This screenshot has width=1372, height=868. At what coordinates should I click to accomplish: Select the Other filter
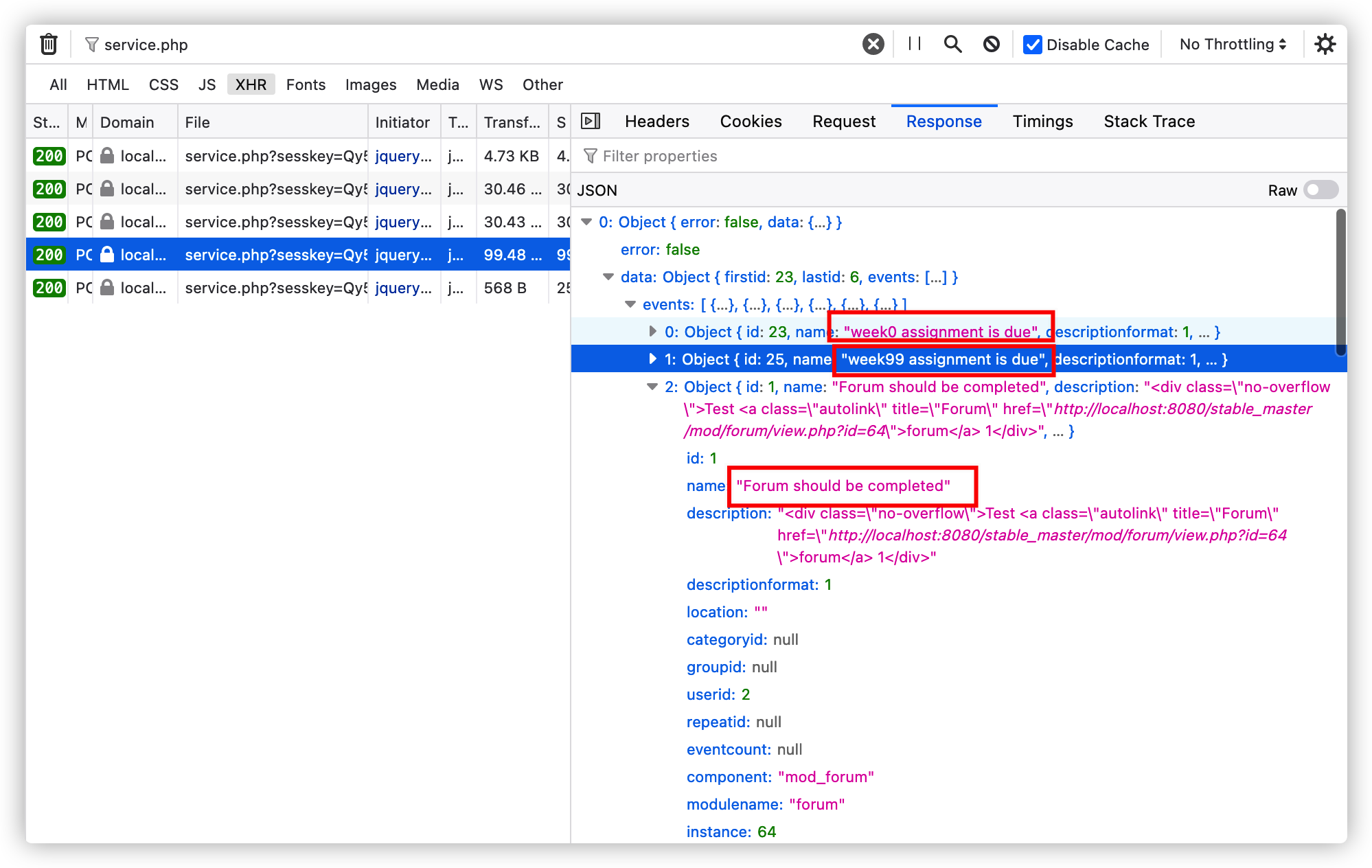click(x=542, y=84)
